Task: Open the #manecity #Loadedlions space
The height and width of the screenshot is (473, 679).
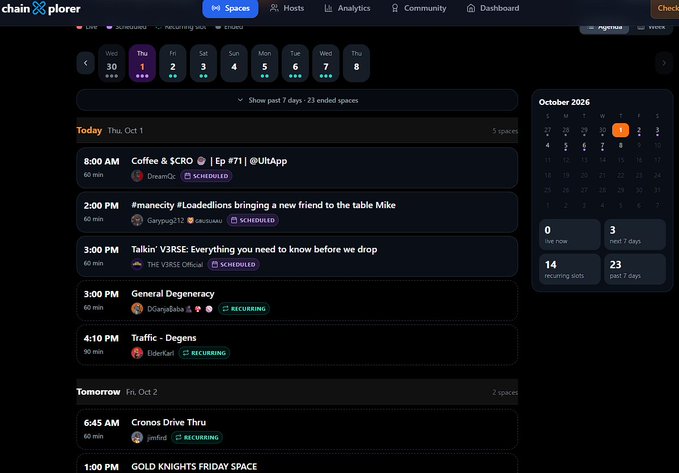Action: [x=297, y=212]
